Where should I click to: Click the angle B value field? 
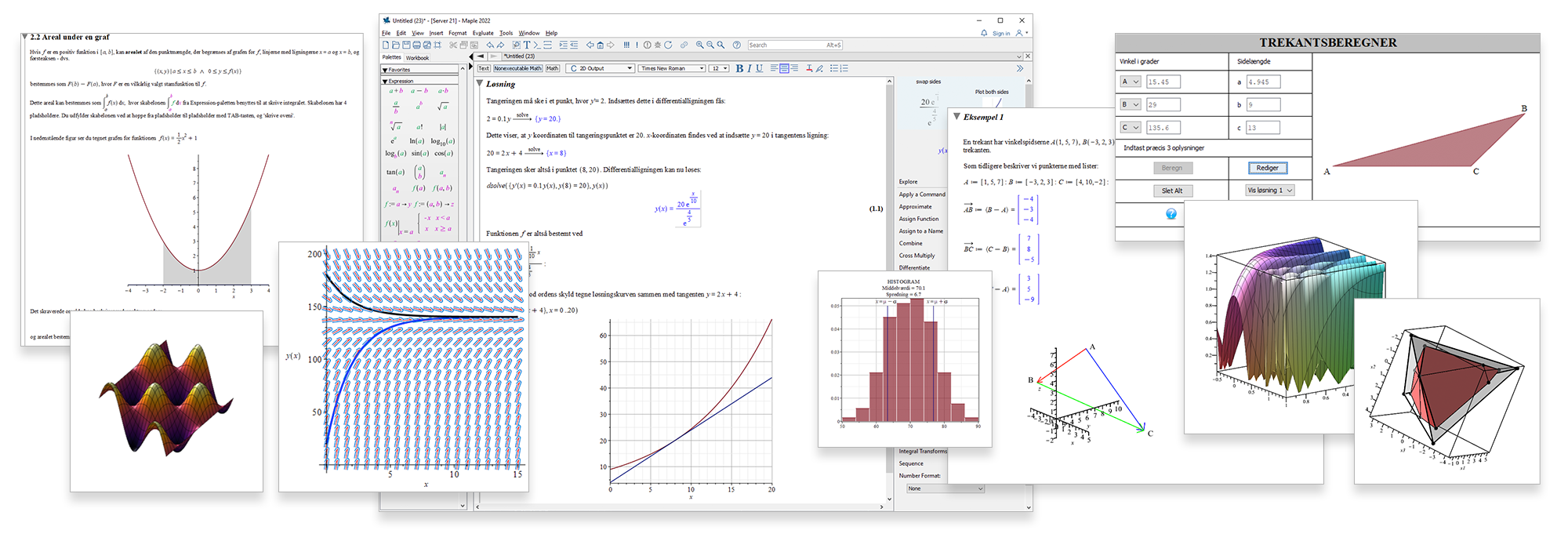point(1163,104)
